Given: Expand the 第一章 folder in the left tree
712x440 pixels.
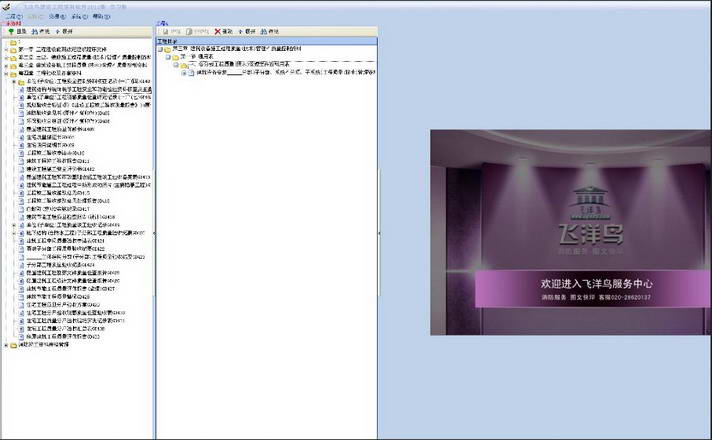Looking at the screenshot, I should click(x=6, y=49).
